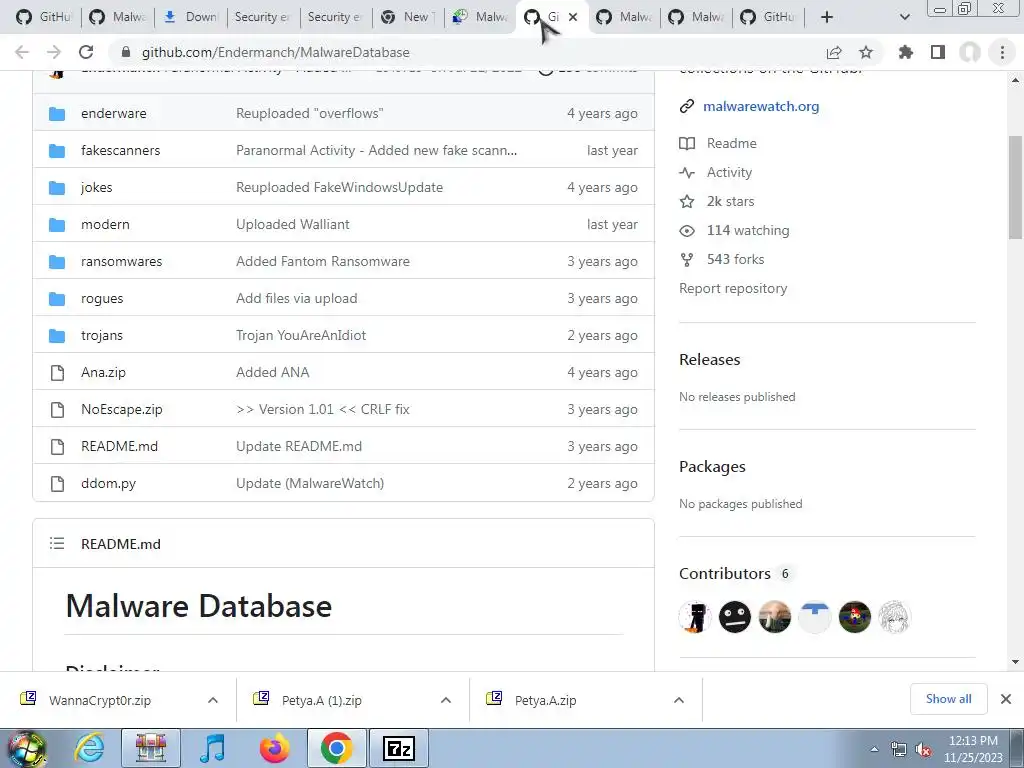Open Chrome profile avatar
1024x768 pixels.
[970, 52]
